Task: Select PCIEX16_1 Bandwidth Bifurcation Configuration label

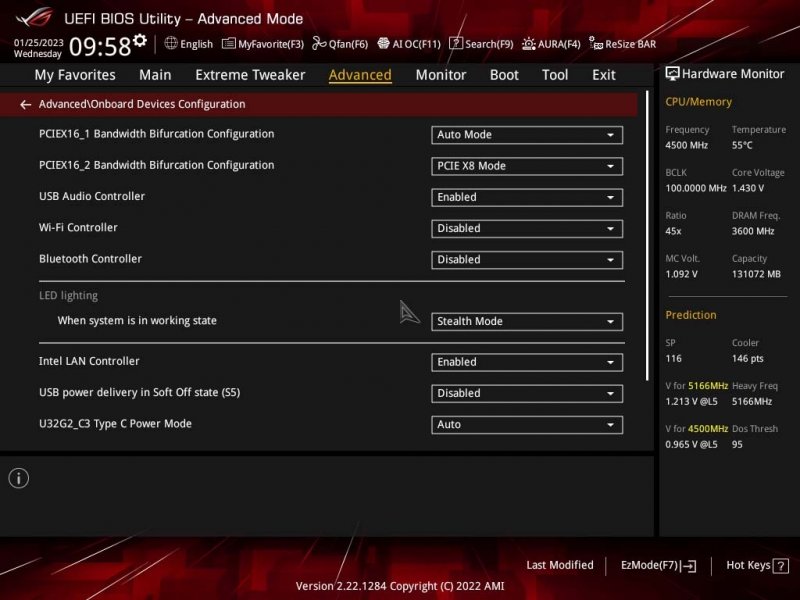Action: [157, 134]
